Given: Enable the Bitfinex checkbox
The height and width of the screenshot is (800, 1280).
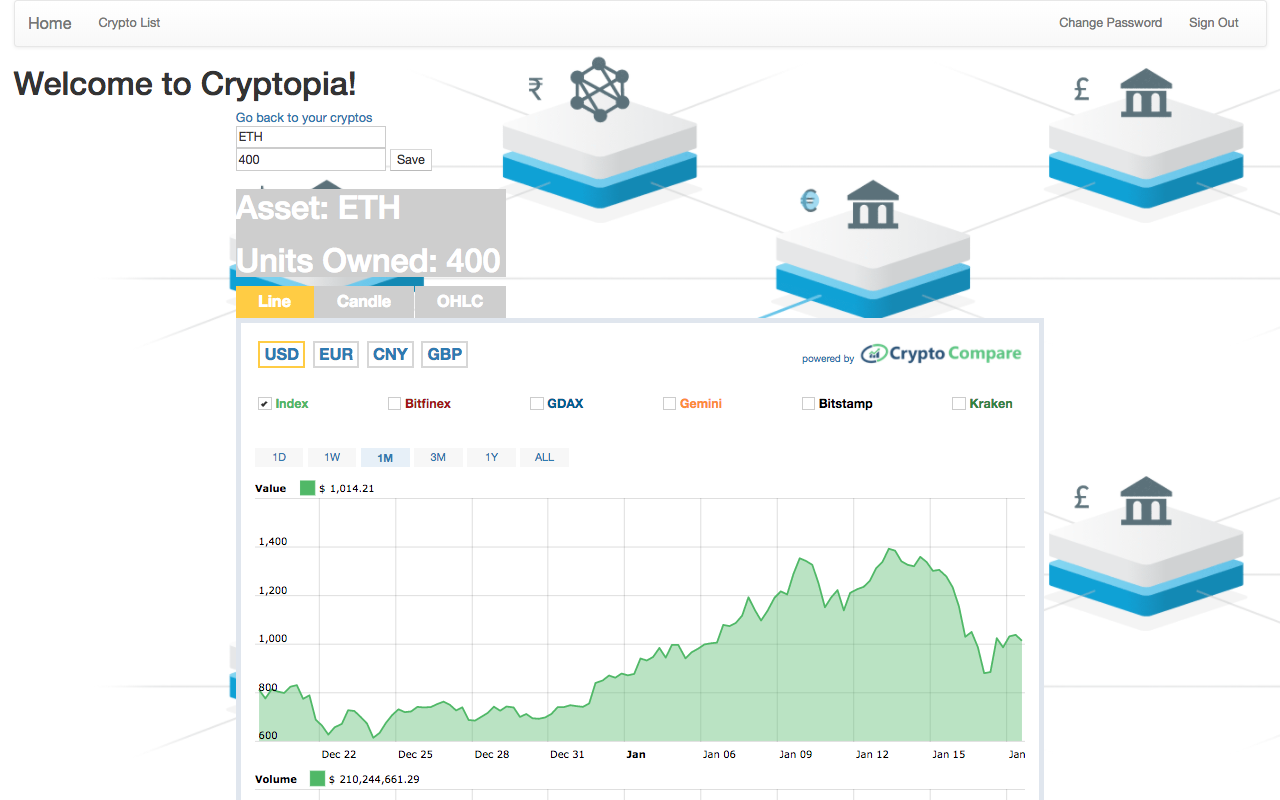Looking at the screenshot, I should click(394, 404).
